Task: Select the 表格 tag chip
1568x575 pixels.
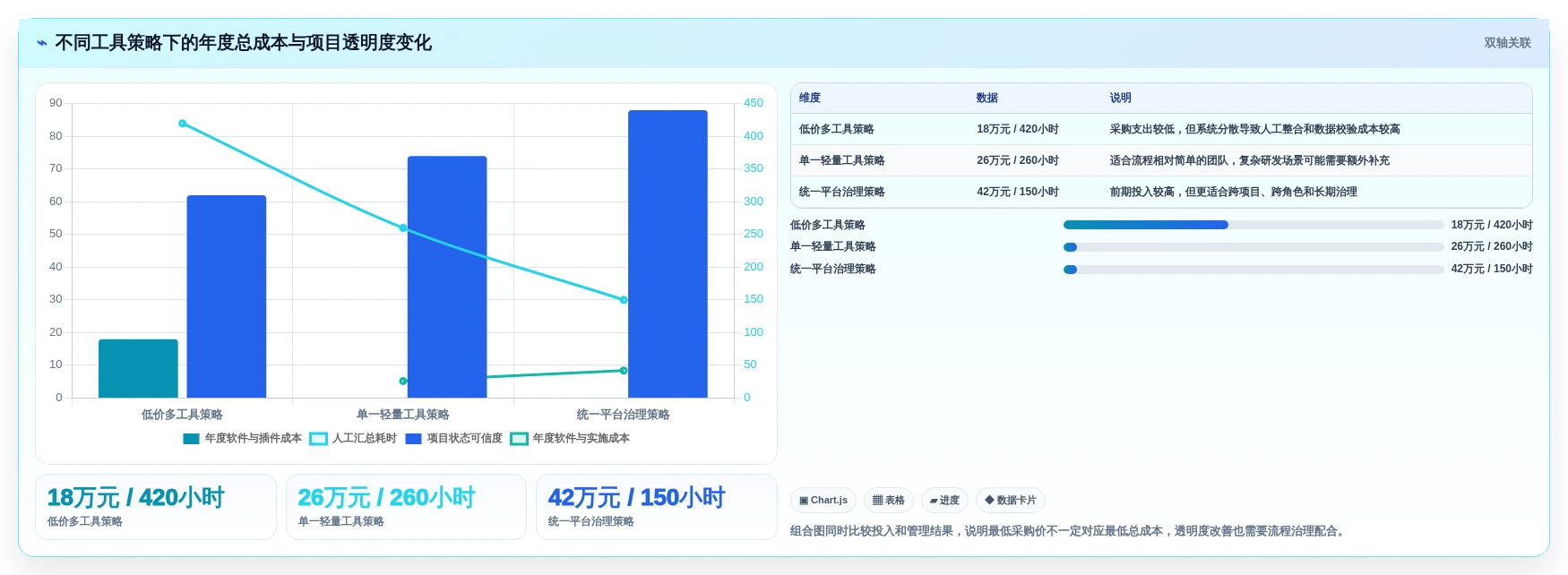Action: point(889,501)
